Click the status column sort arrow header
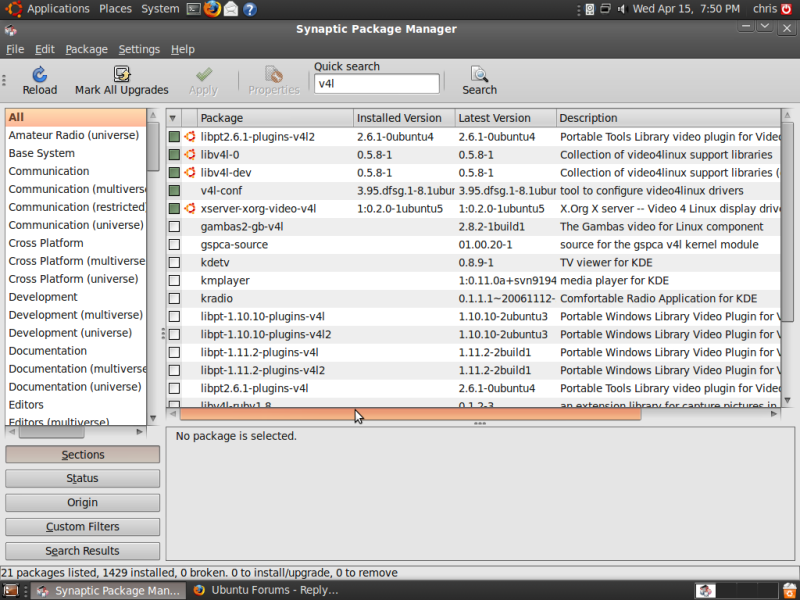 tap(173, 118)
